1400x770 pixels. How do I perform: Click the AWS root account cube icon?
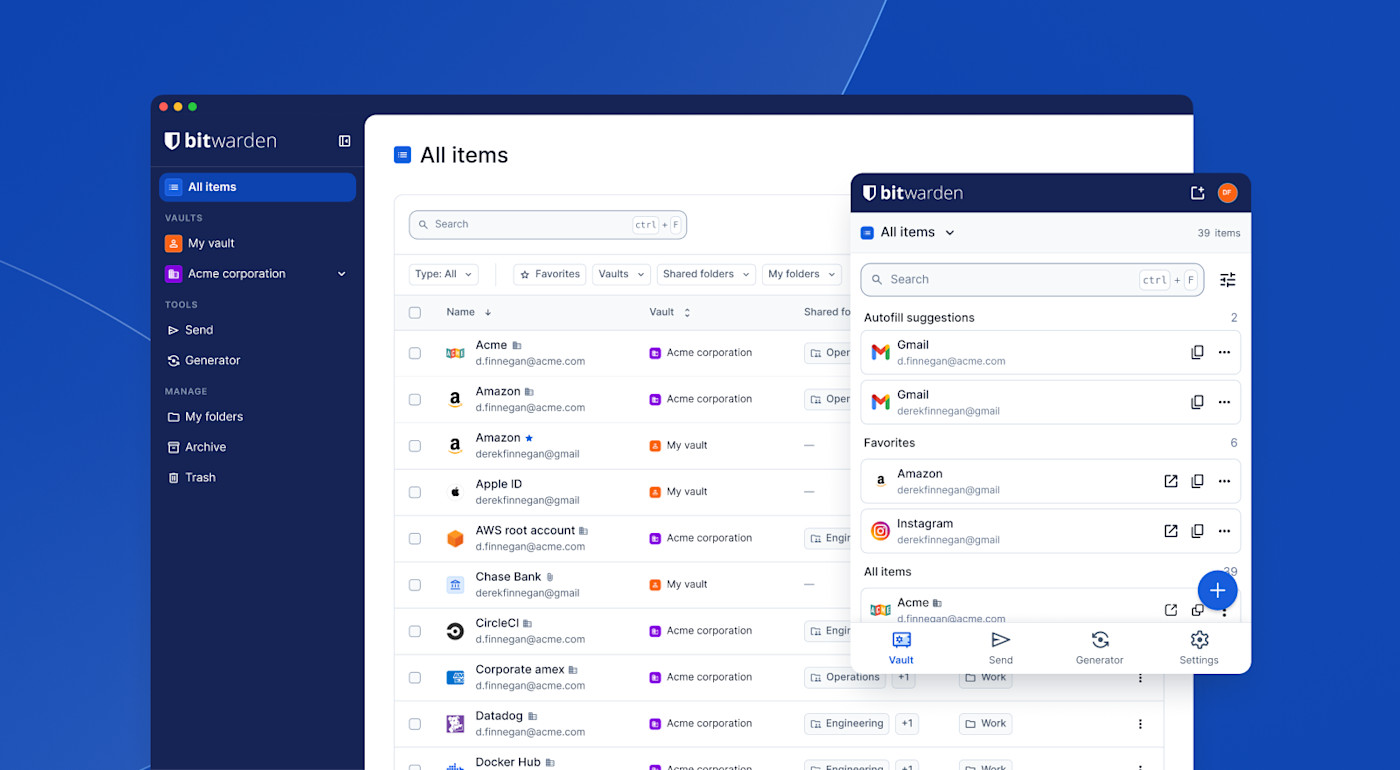[x=455, y=538]
